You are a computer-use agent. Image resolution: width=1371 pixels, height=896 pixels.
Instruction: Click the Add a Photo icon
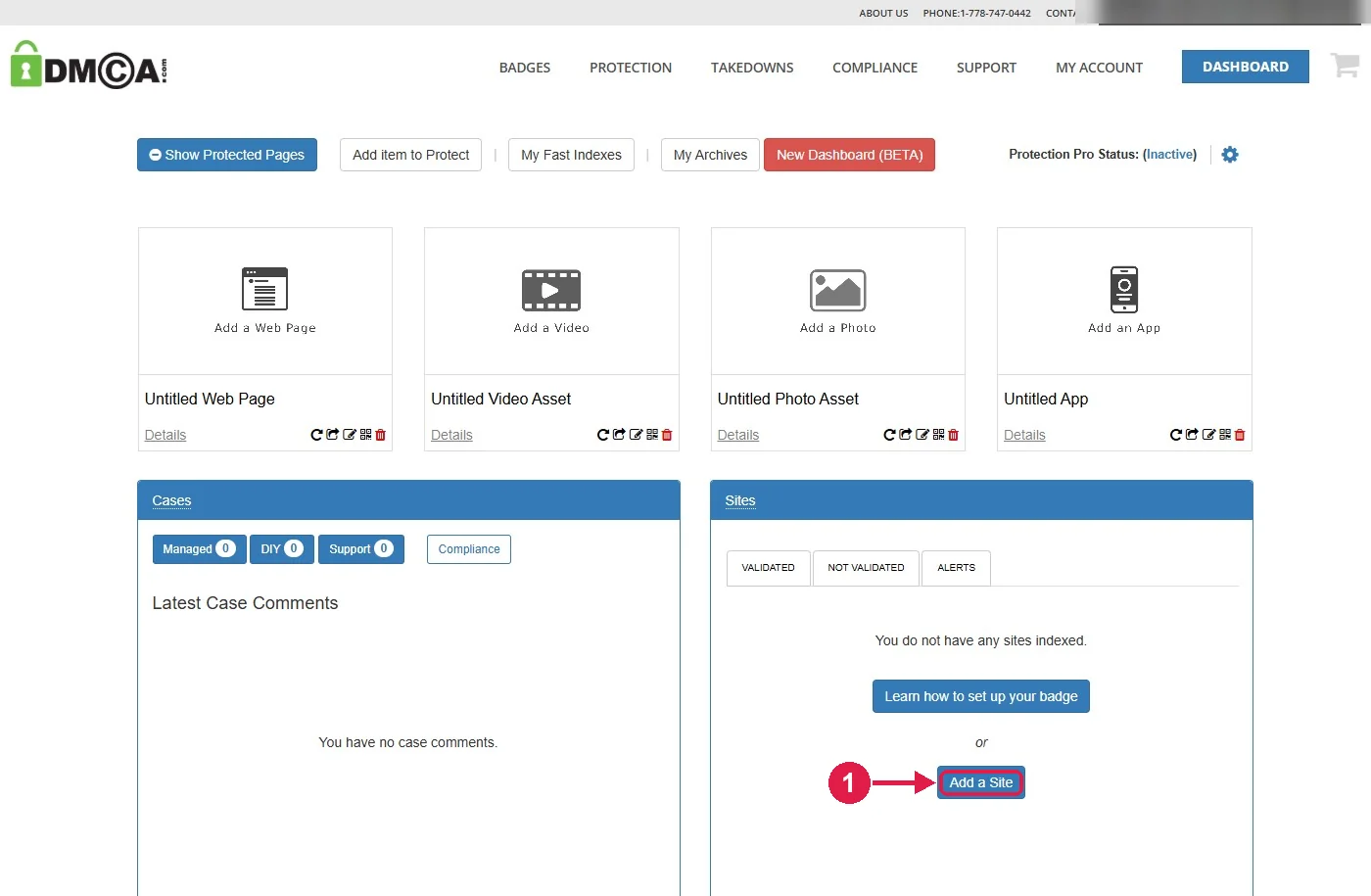(838, 290)
